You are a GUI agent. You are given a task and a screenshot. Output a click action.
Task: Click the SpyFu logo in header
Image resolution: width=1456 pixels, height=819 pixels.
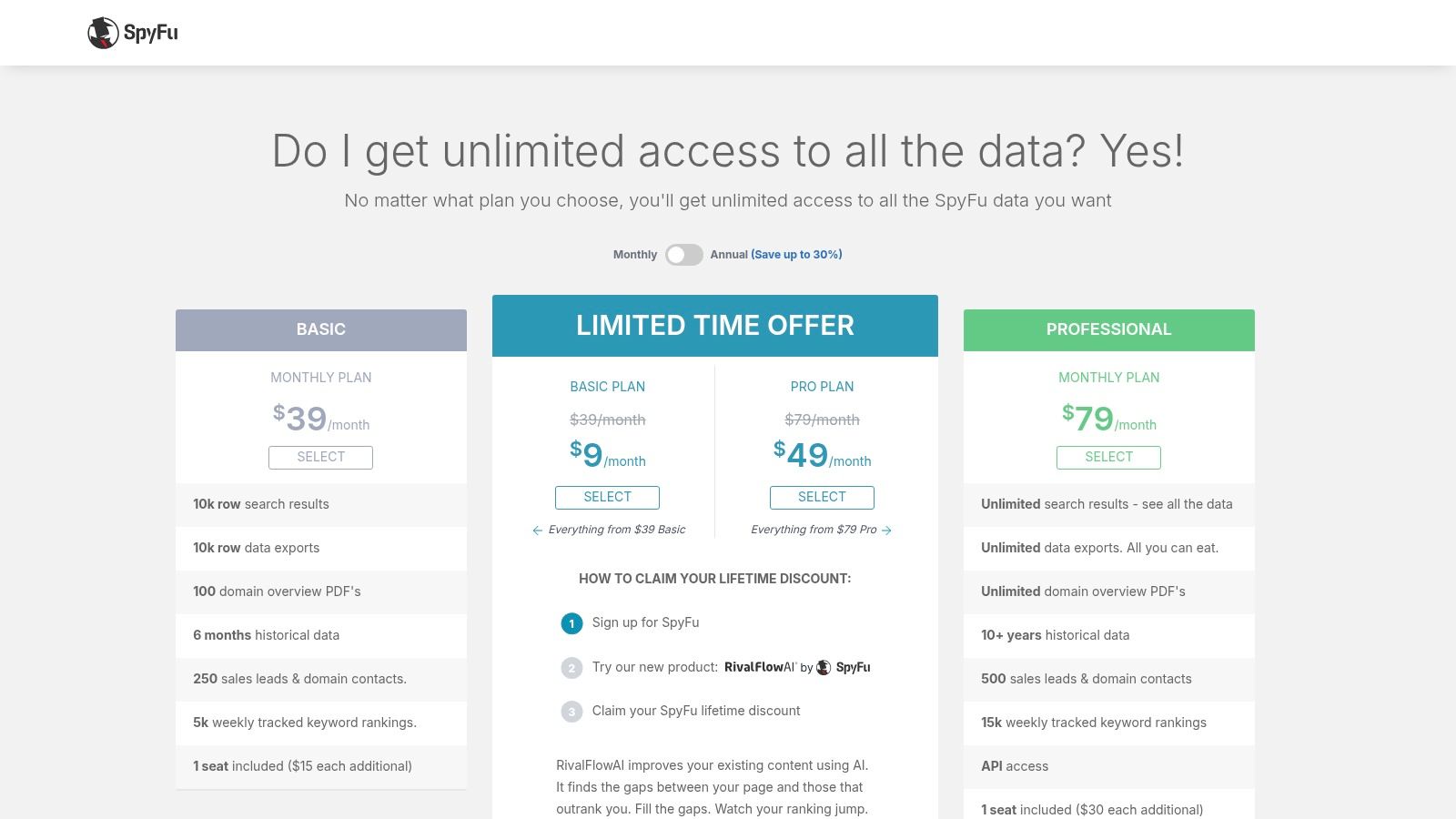133,33
